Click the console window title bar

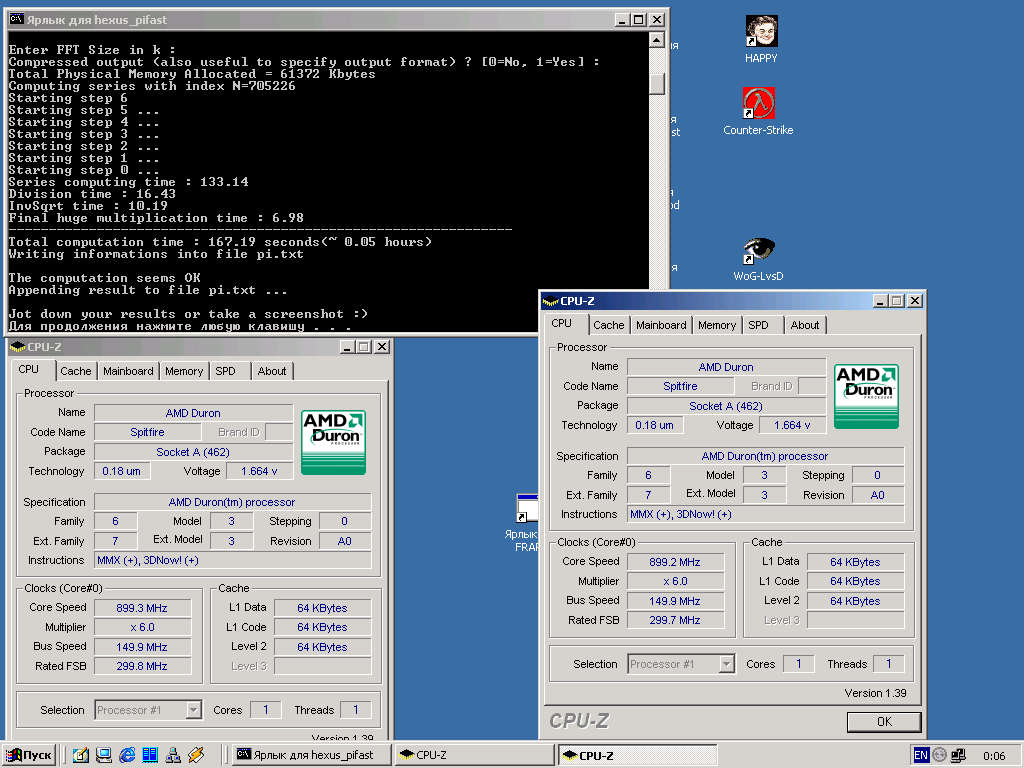pyautogui.click(x=337, y=20)
